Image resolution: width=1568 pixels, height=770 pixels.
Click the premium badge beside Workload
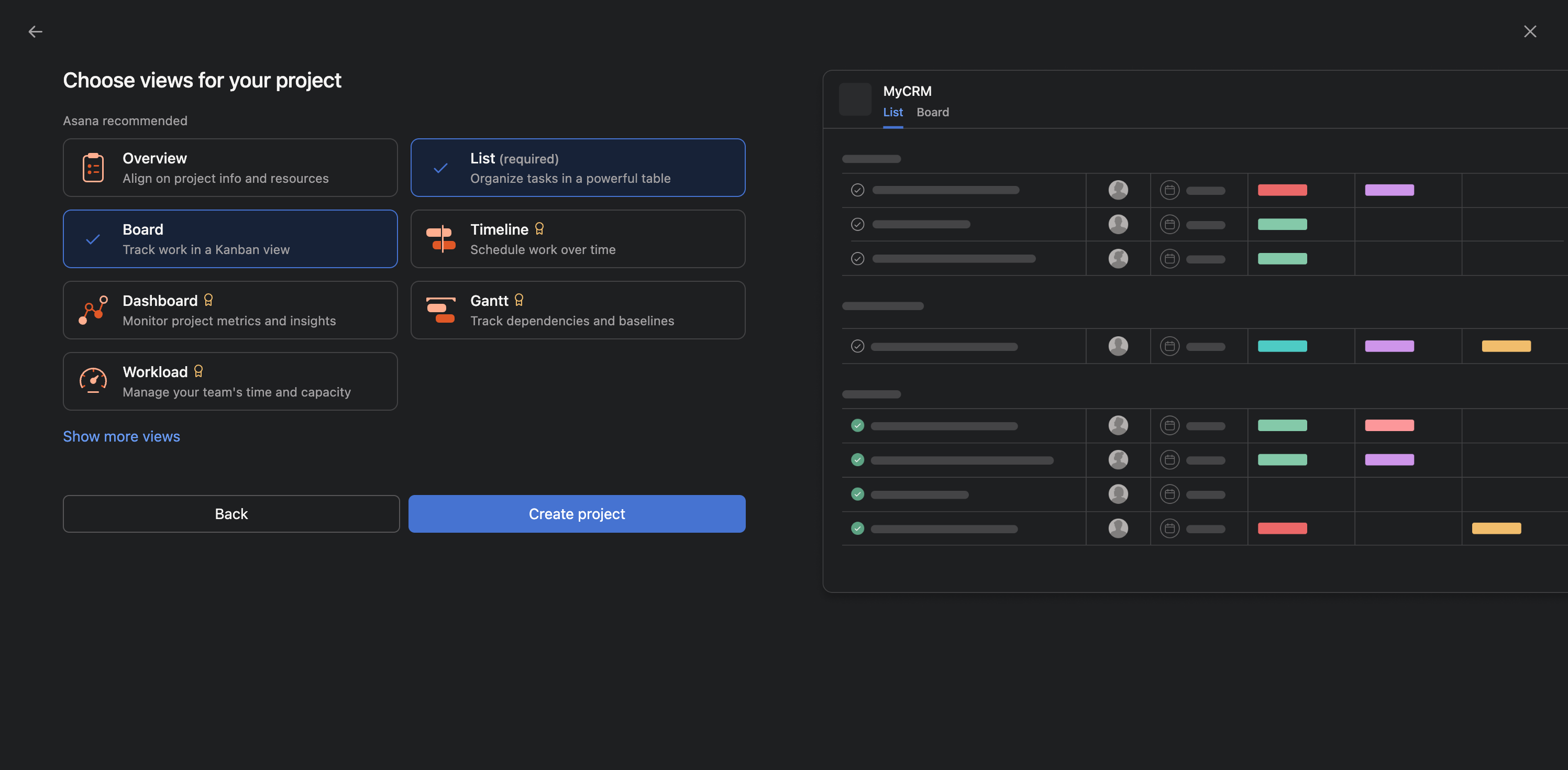coord(198,371)
